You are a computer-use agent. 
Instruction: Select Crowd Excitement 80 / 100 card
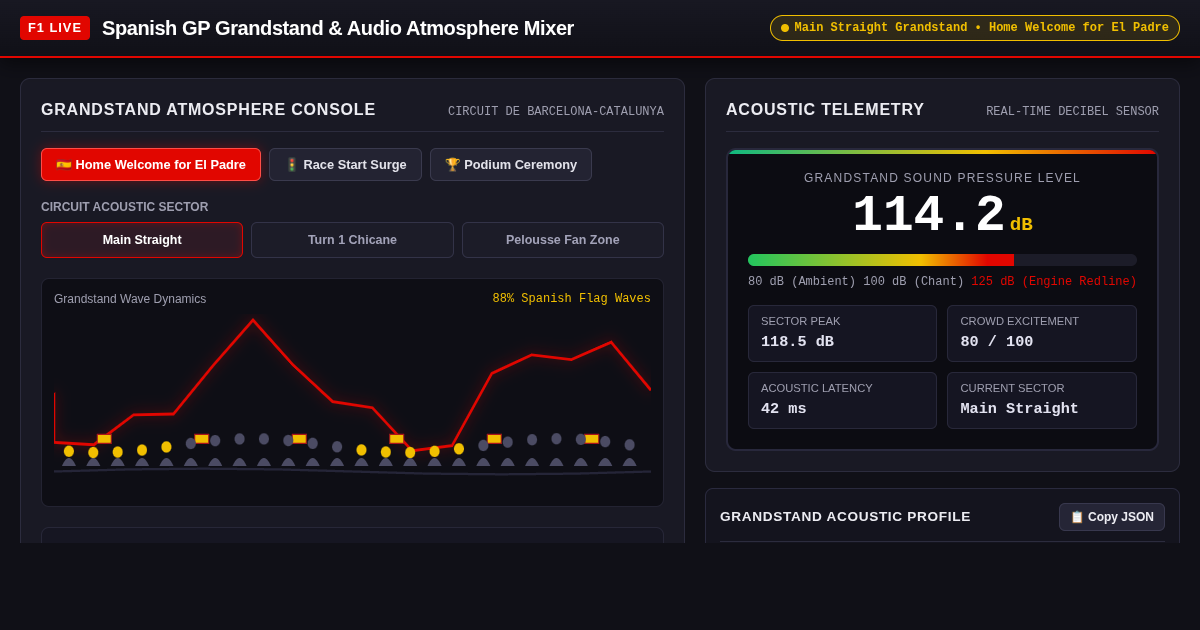tap(1042, 333)
